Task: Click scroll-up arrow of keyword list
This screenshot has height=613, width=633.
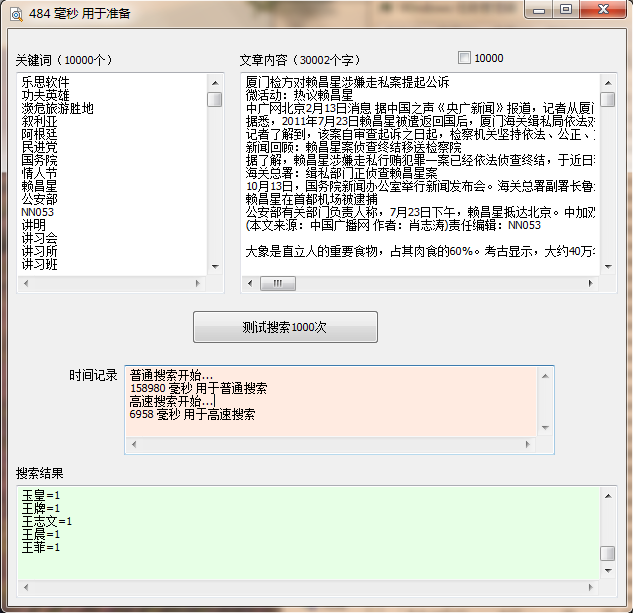Action: (215, 83)
